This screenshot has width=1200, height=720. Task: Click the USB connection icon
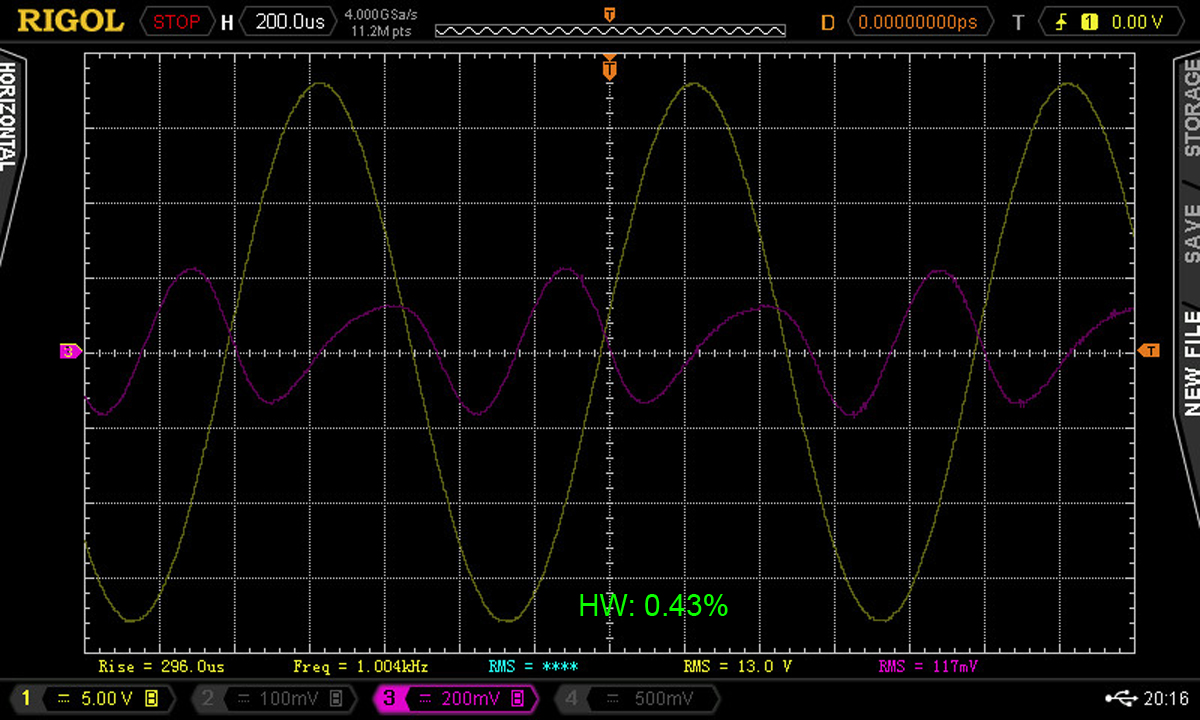tap(1120, 698)
